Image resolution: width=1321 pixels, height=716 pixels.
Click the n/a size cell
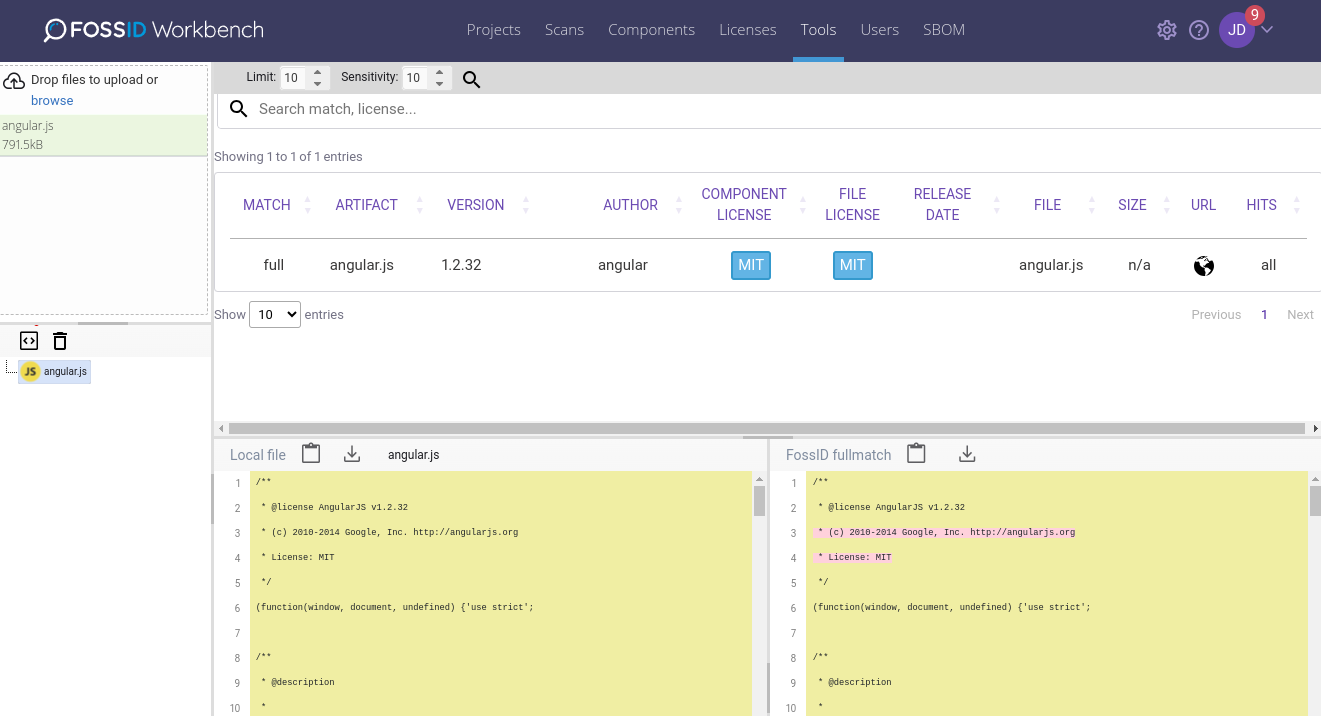[x=1139, y=265]
